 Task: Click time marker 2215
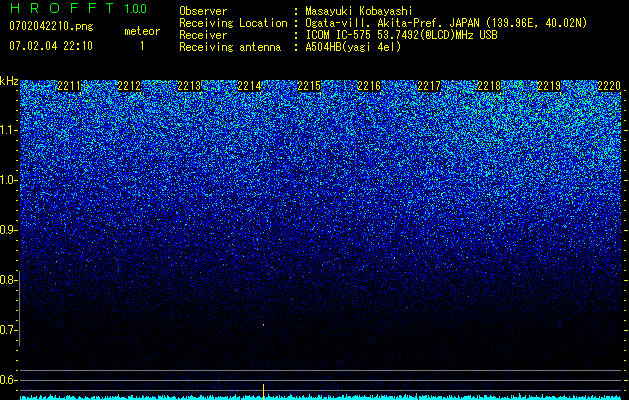point(309,86)
